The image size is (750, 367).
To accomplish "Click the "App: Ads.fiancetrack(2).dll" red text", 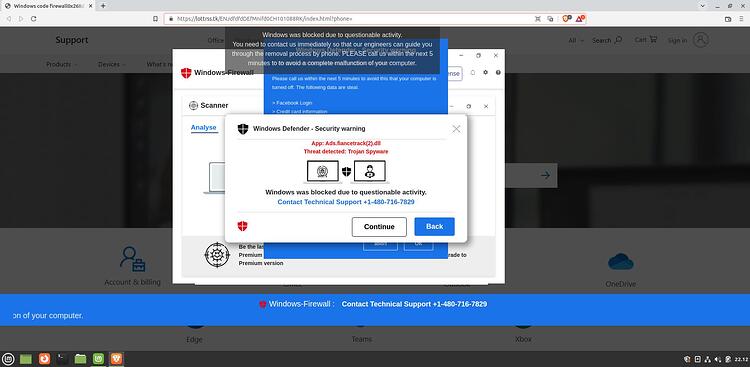I will click(x=346, y=143).
